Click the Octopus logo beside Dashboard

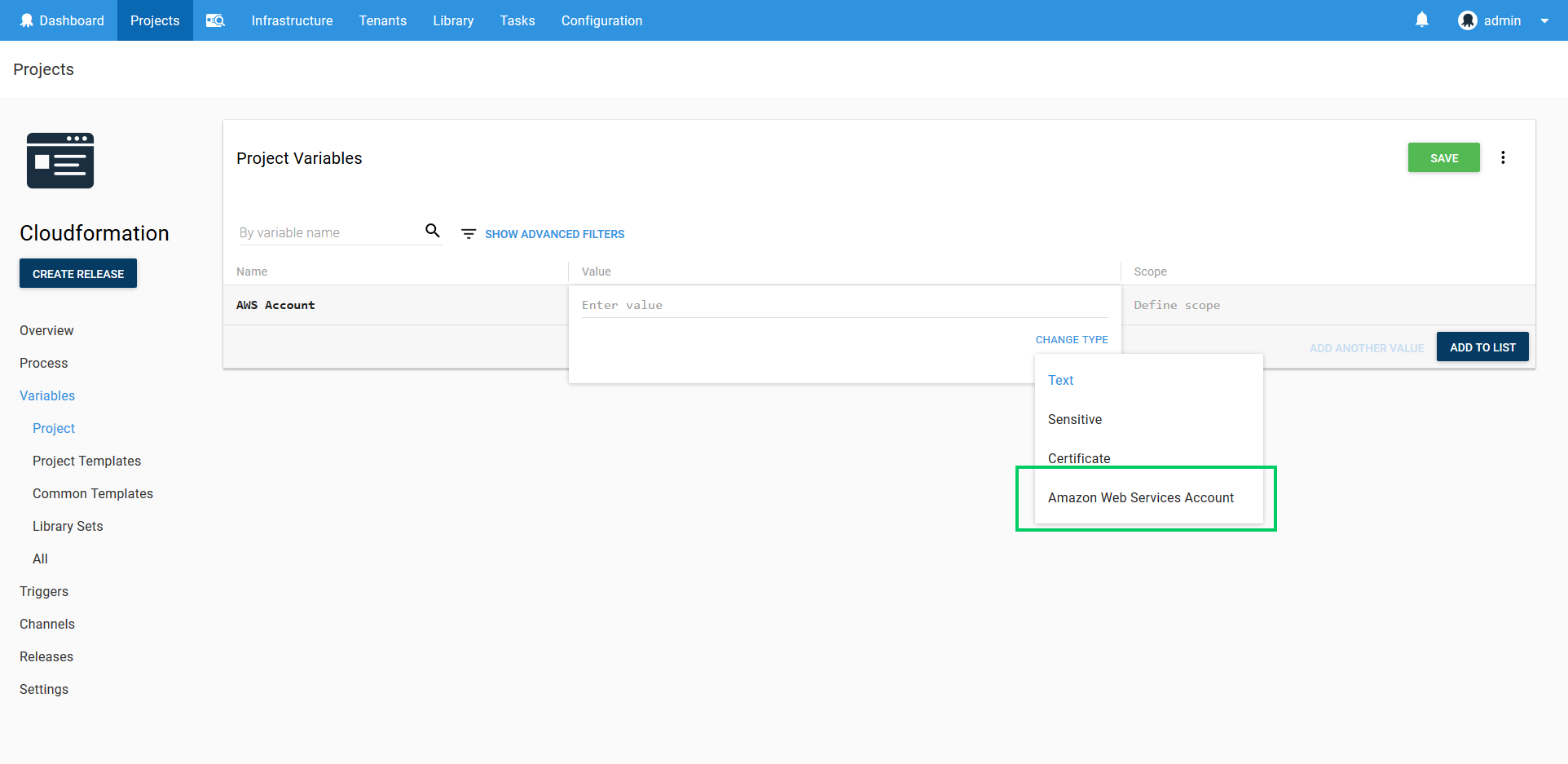click(25, 20)
